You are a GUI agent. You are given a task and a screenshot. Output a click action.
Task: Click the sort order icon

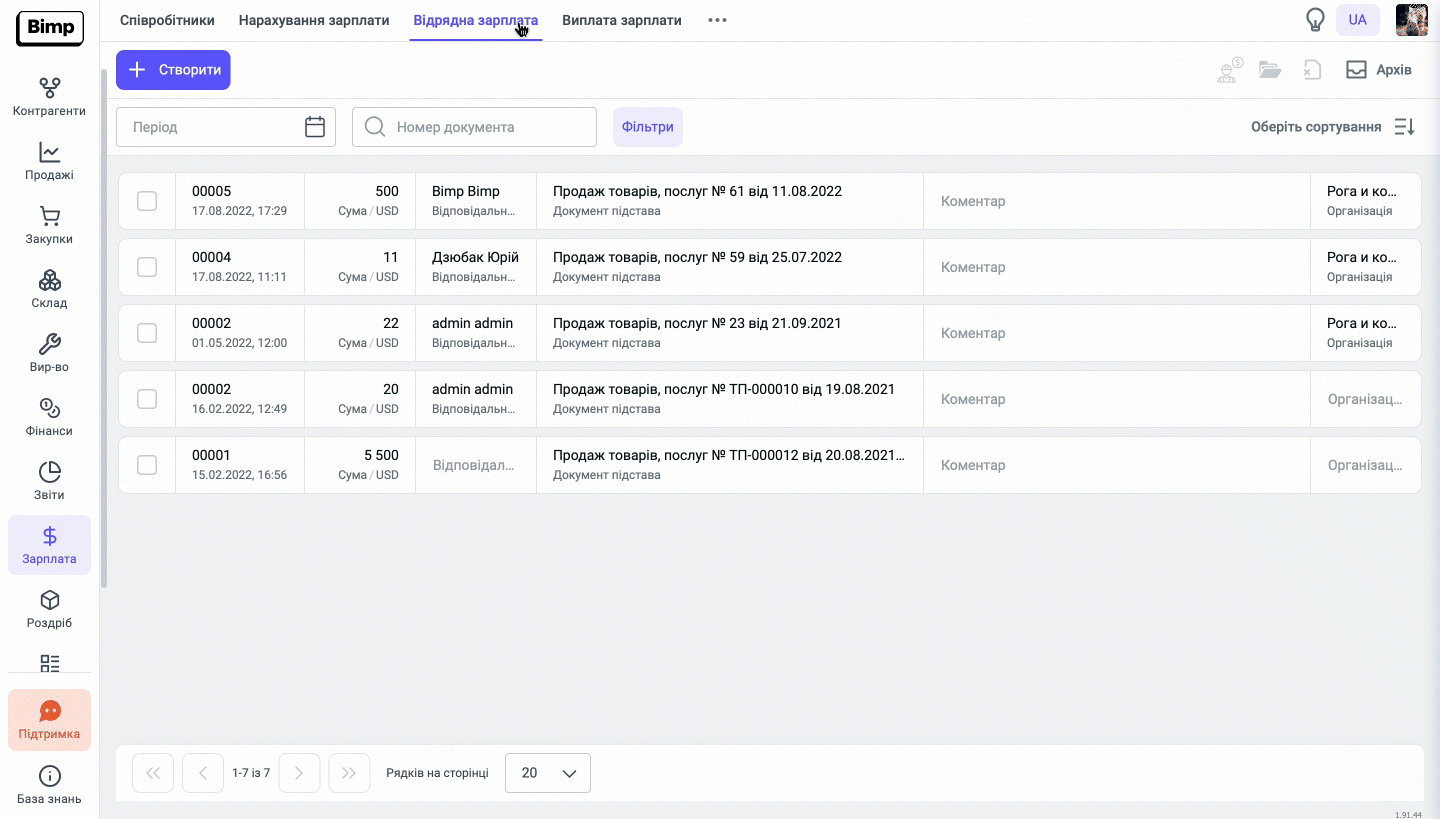(1404, 127)
